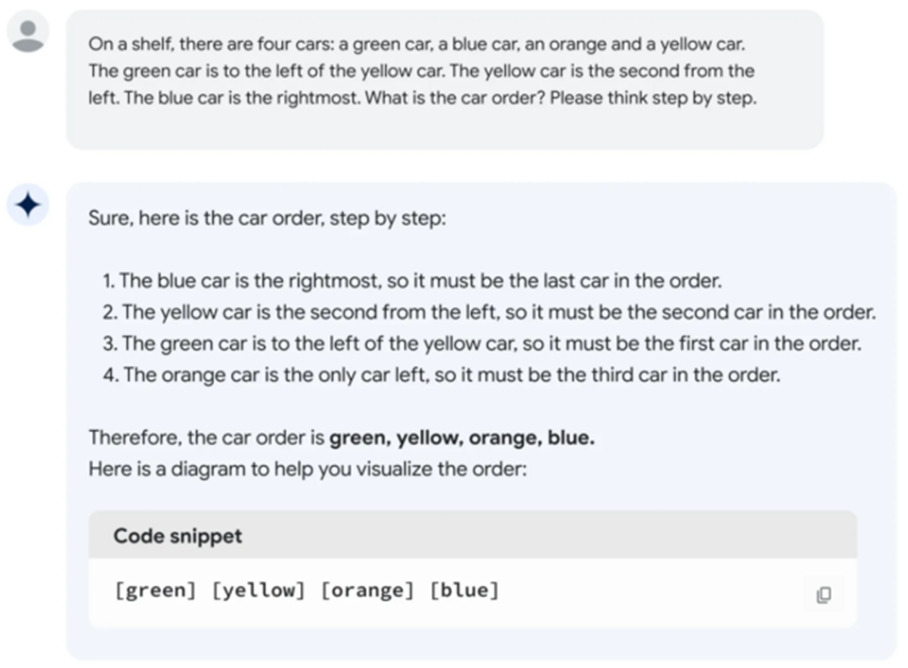The width and height of the screenshot is (908, 668).
Task: Click step 1 about the blue car
Action: pyautogui.click(x=411, y=281)
